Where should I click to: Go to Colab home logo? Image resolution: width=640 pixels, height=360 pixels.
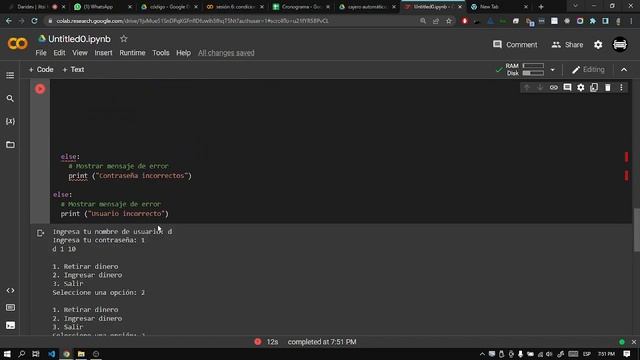pyautogui.click(x=18, y=43)
